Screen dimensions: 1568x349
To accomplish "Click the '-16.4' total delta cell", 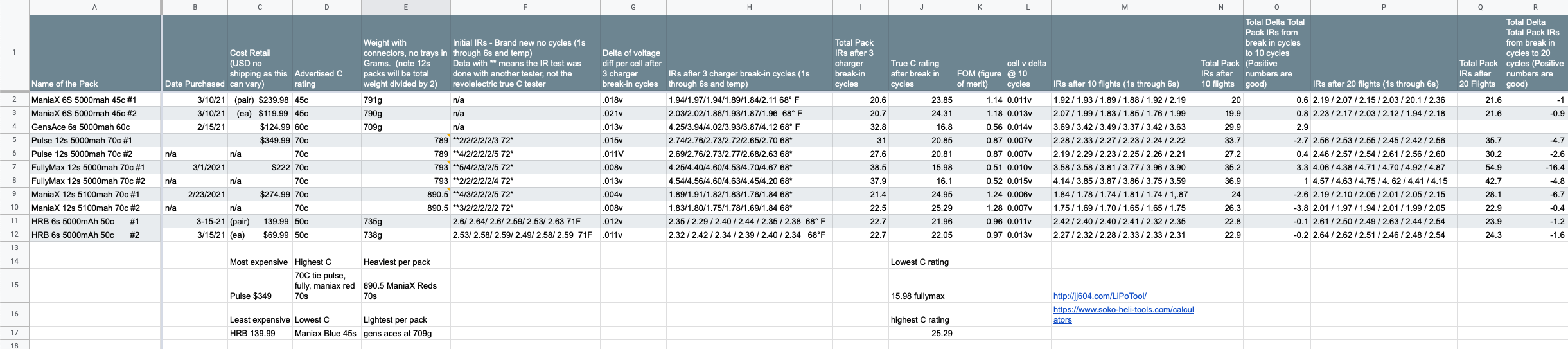I will point(1536,167).
